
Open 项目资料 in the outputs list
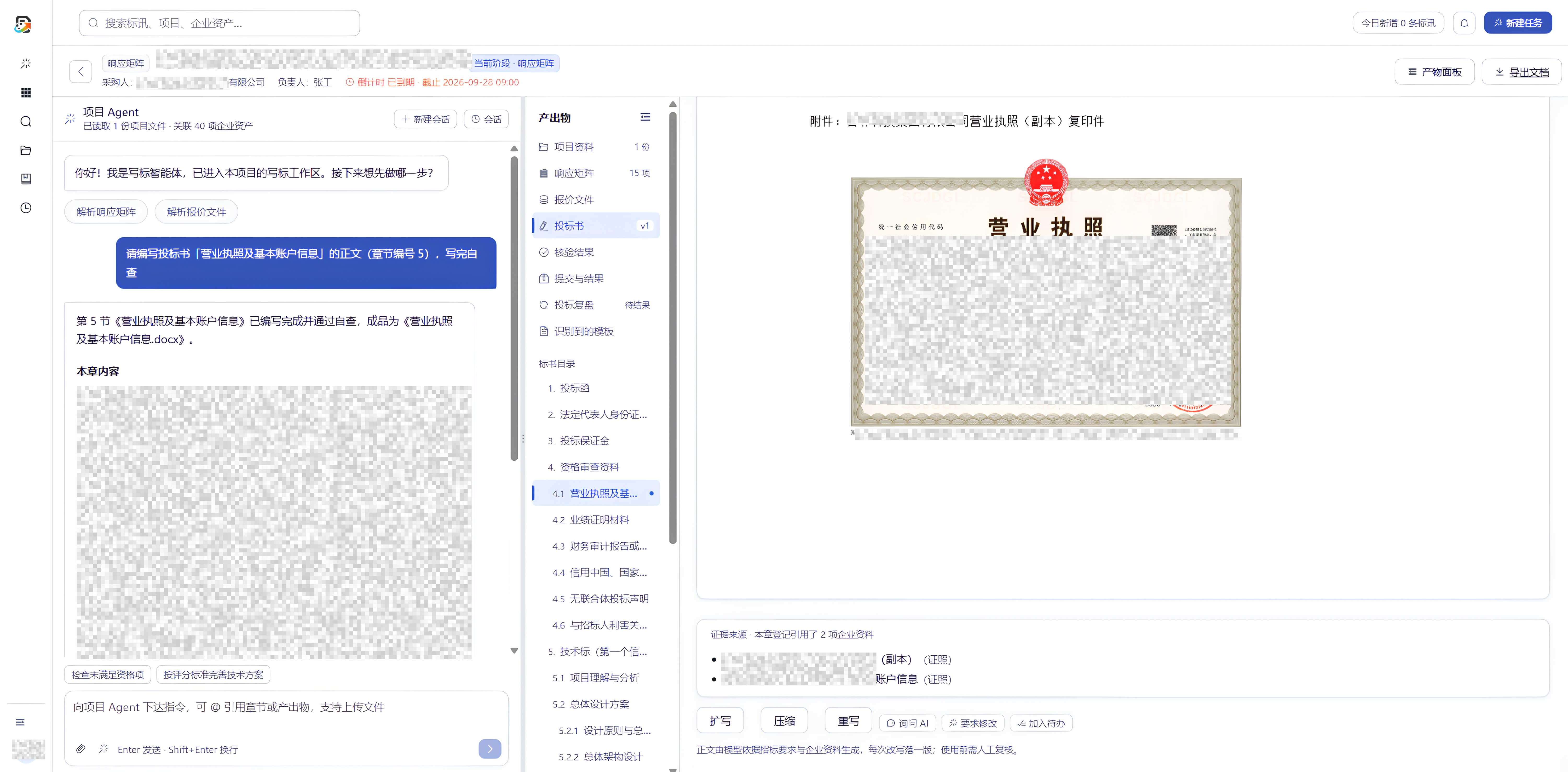click(x=595, y=147)
